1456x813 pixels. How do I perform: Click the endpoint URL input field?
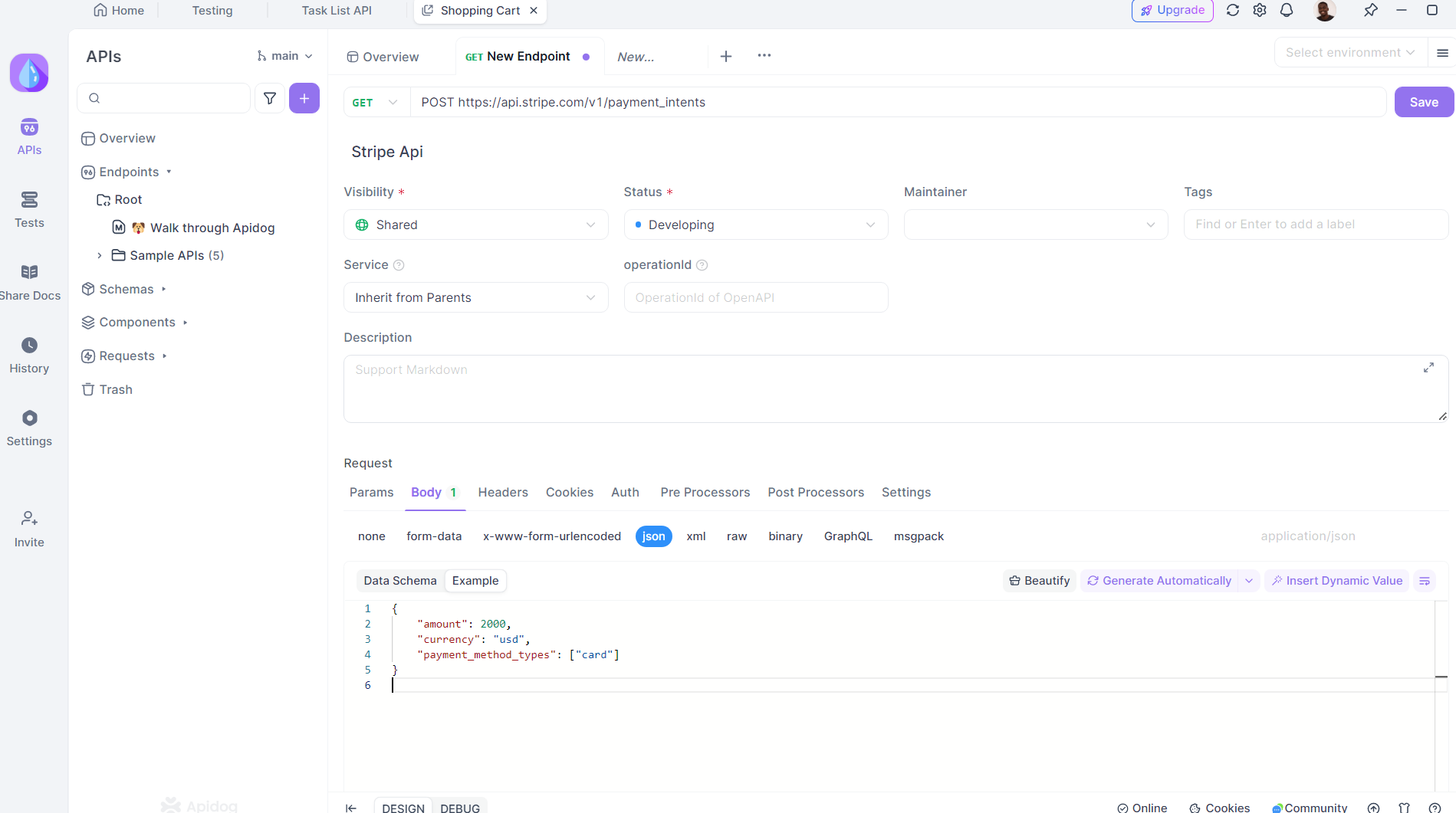898,103
